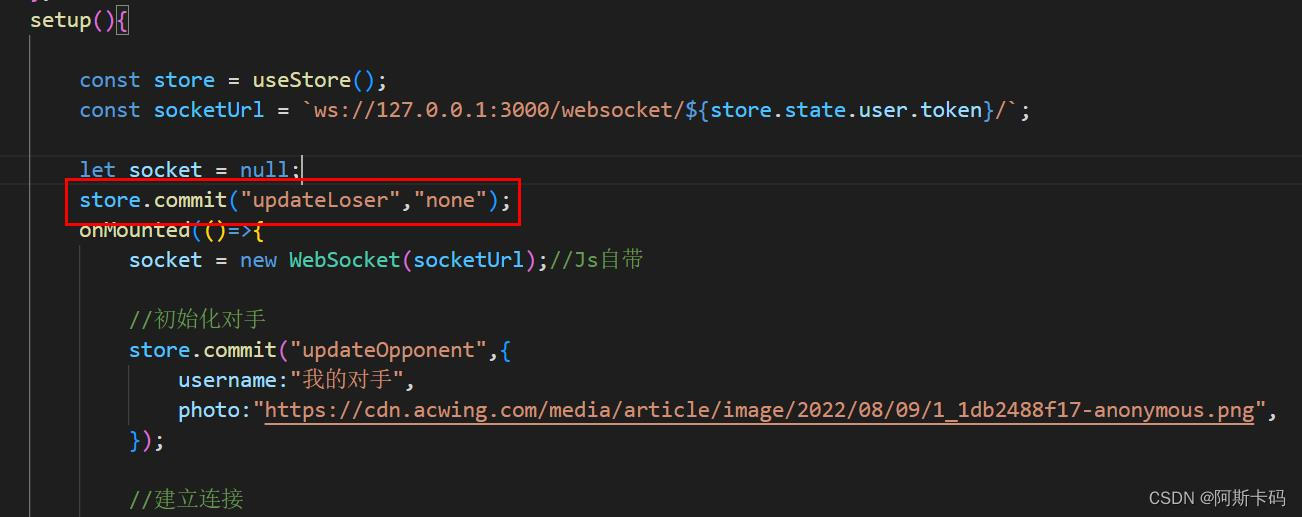
Task: Click 'WebSocket' constructor name
Action: pyautogui.click(x=345, y=260)
